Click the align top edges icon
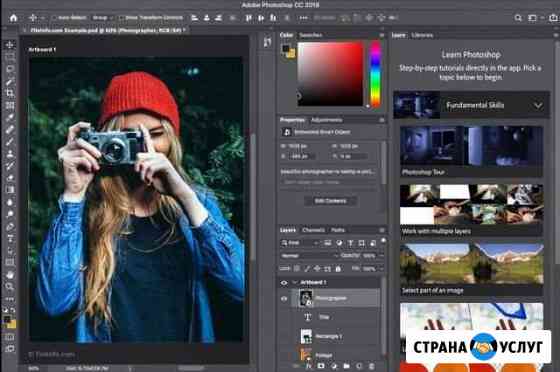Viewport: 560px width, 372px height. [249, 17]
